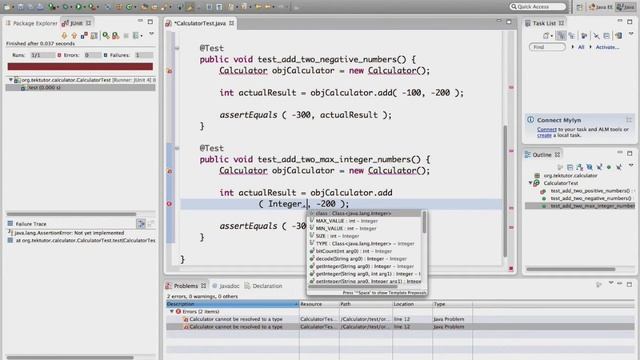Toggle Scroll Lock in JUnit view

pos(94,36)
